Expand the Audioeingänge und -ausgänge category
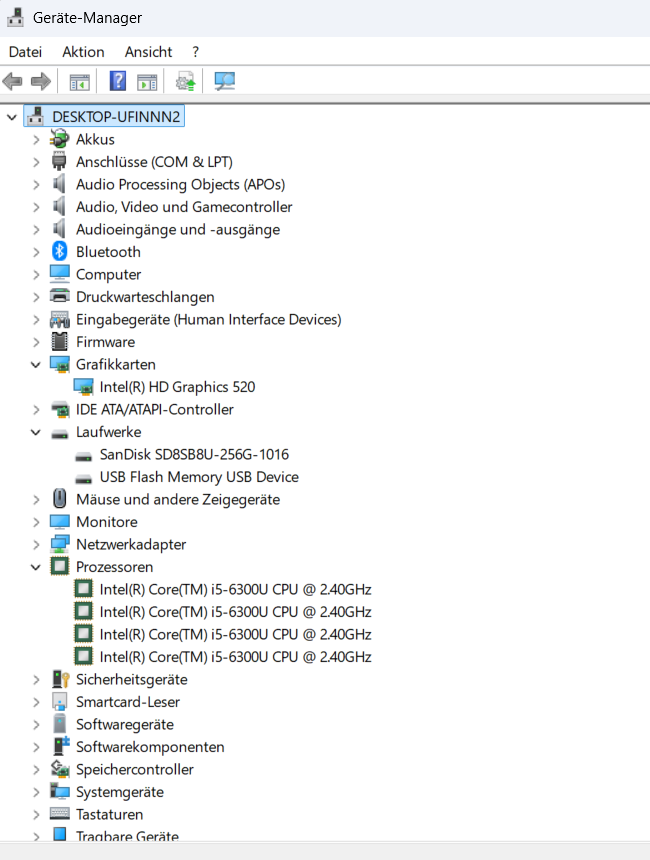Screen dimensions: 650x860 pyautogui.click(x=36, y=229)
